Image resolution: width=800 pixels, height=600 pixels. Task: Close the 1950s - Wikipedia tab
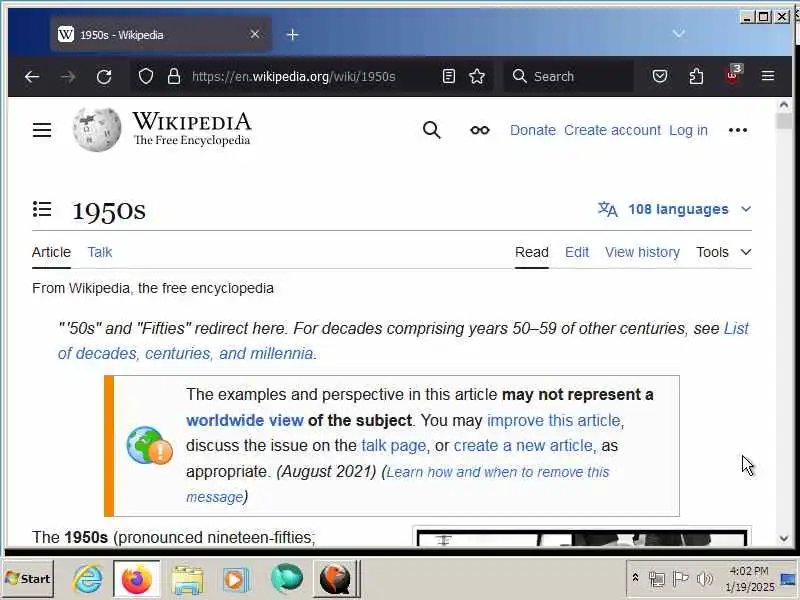255,34
